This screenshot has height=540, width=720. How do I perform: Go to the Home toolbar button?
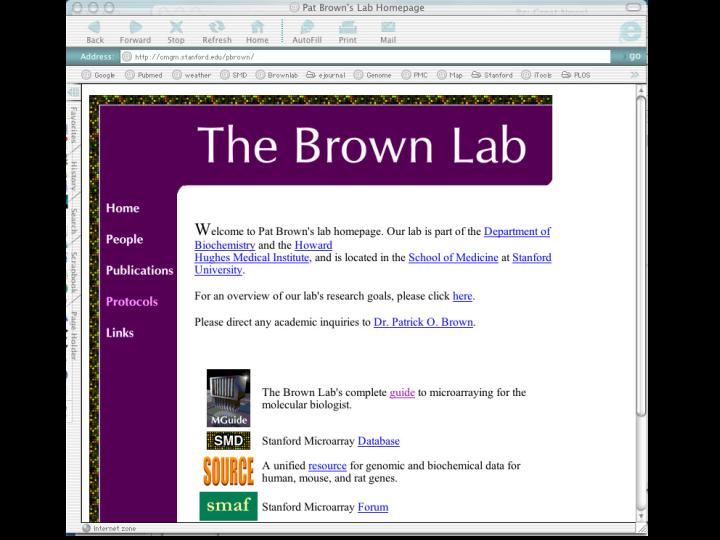click(257, 32)
